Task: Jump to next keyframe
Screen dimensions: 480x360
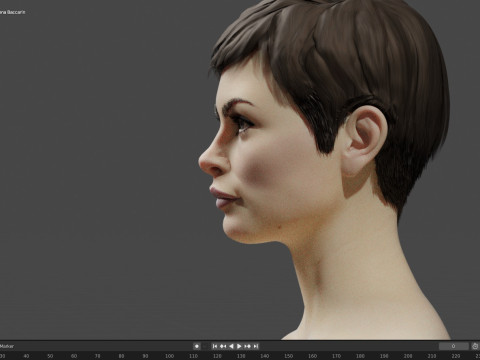Action: click(247, 346)
